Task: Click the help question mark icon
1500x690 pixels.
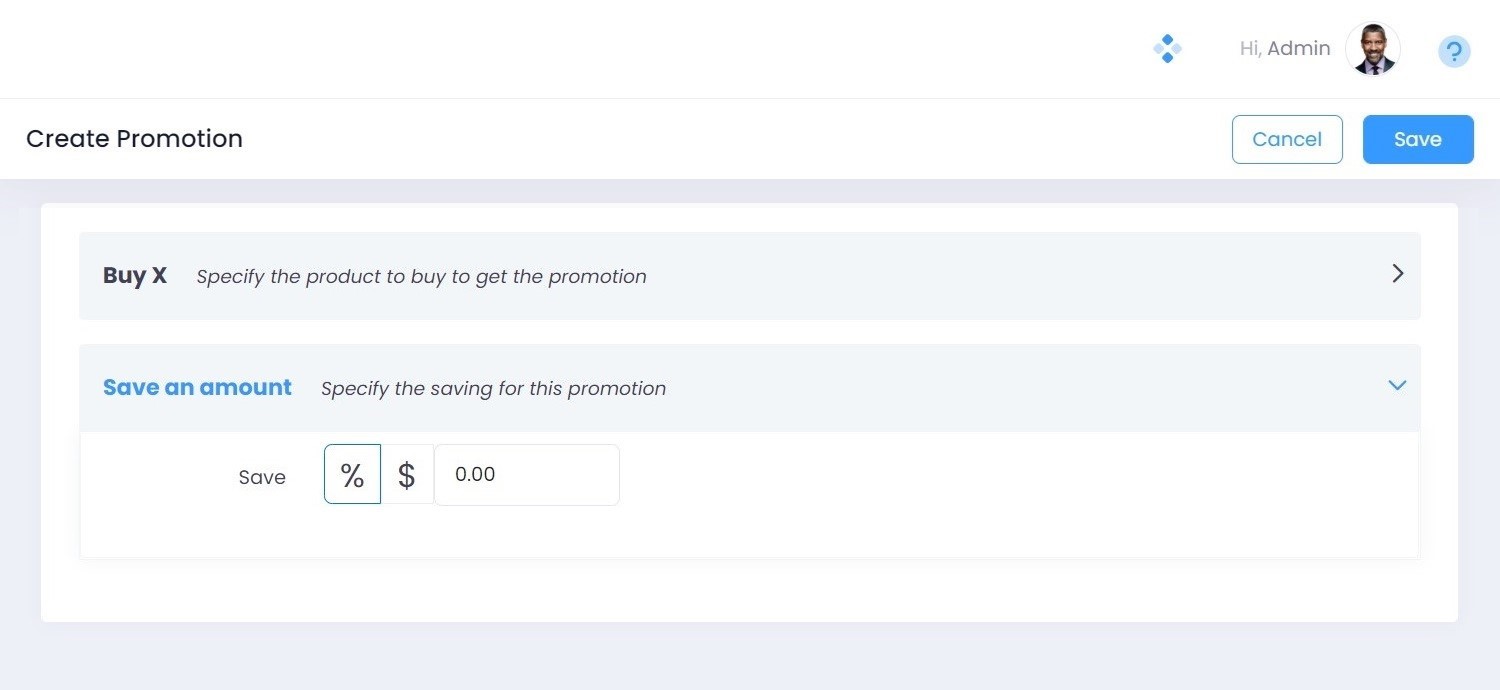Action: 1454,51
